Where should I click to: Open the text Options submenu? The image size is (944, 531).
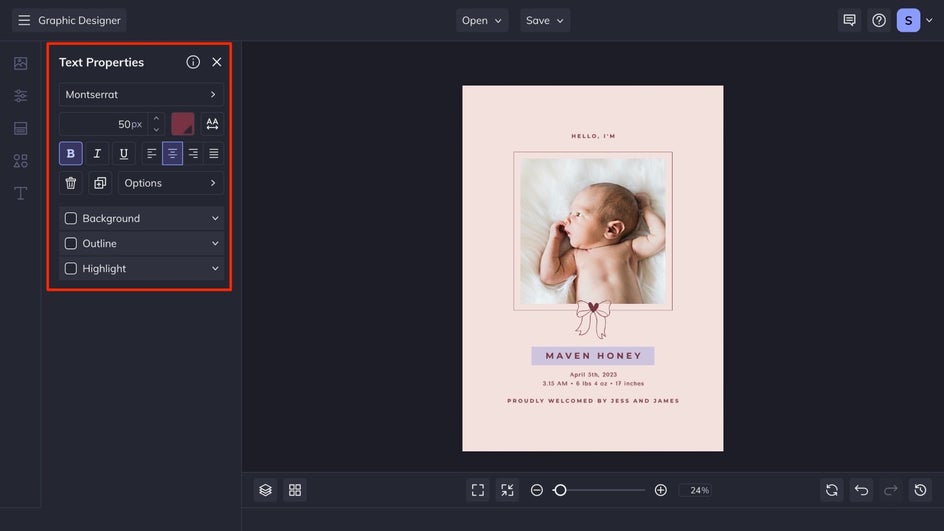(170, 183)
